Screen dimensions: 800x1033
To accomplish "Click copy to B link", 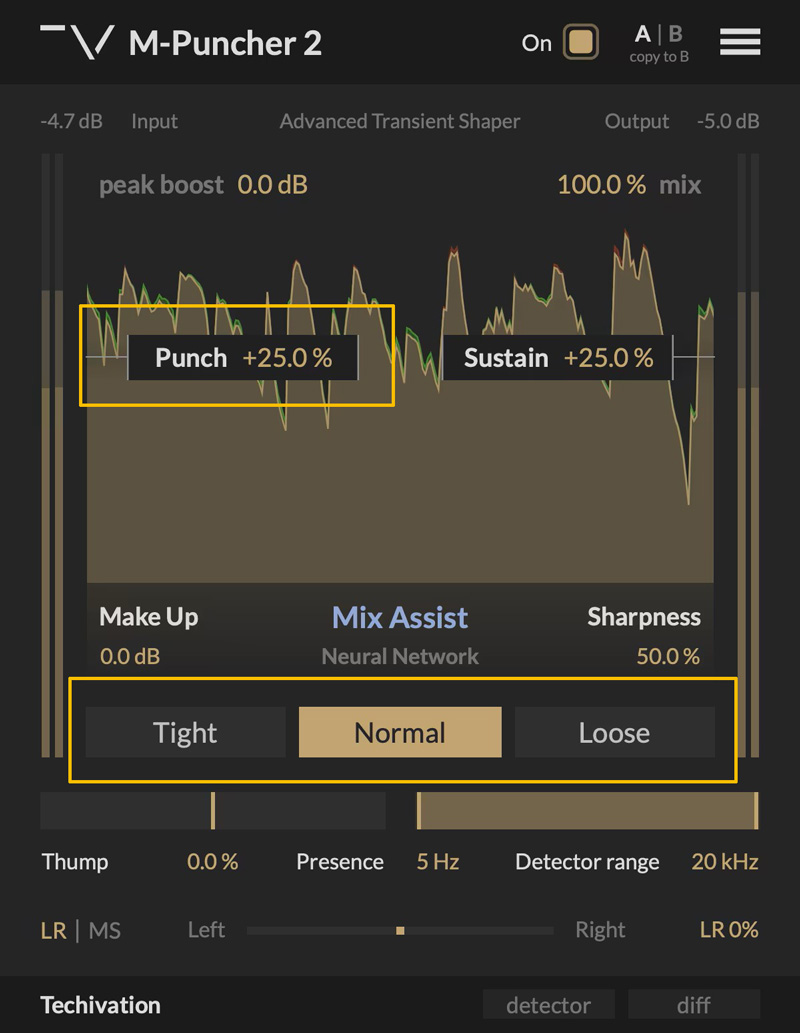I will click(x=659, y=57).
